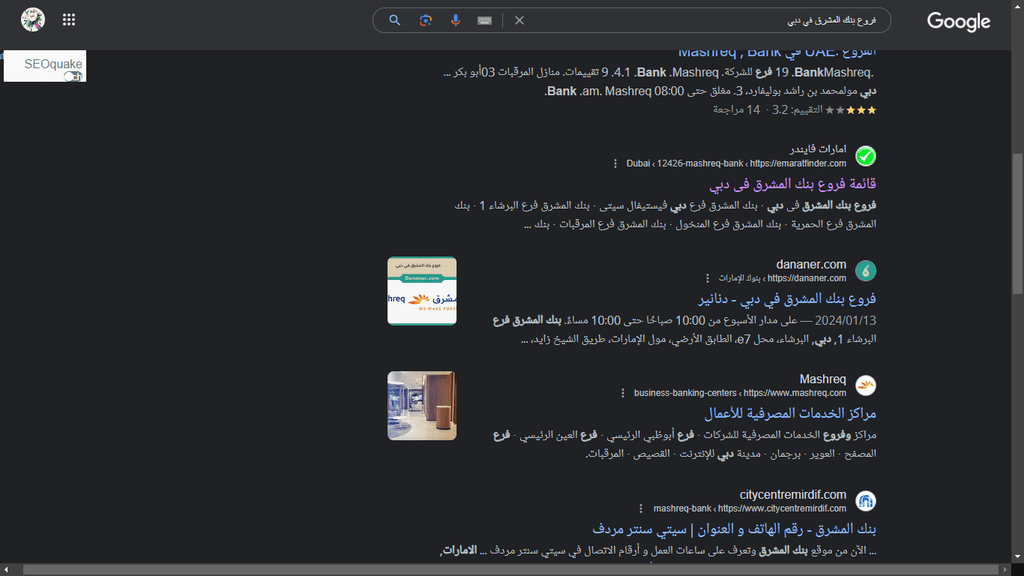Open 'بنك المشرق - رقم الهاتف و العنوان' result
This screenshot has width=1024, height=576.
734,529
